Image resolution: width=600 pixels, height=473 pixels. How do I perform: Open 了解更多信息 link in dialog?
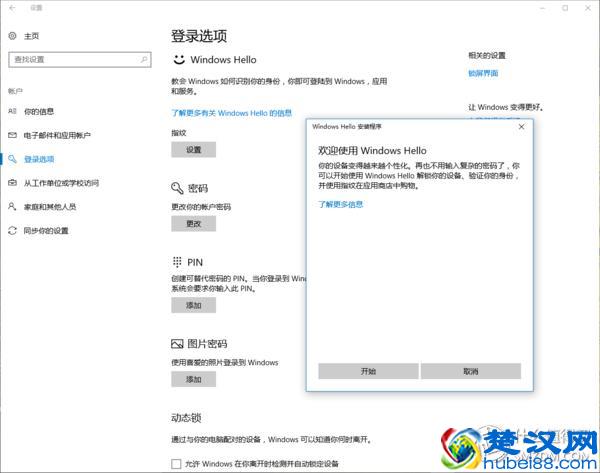[341, 204]
